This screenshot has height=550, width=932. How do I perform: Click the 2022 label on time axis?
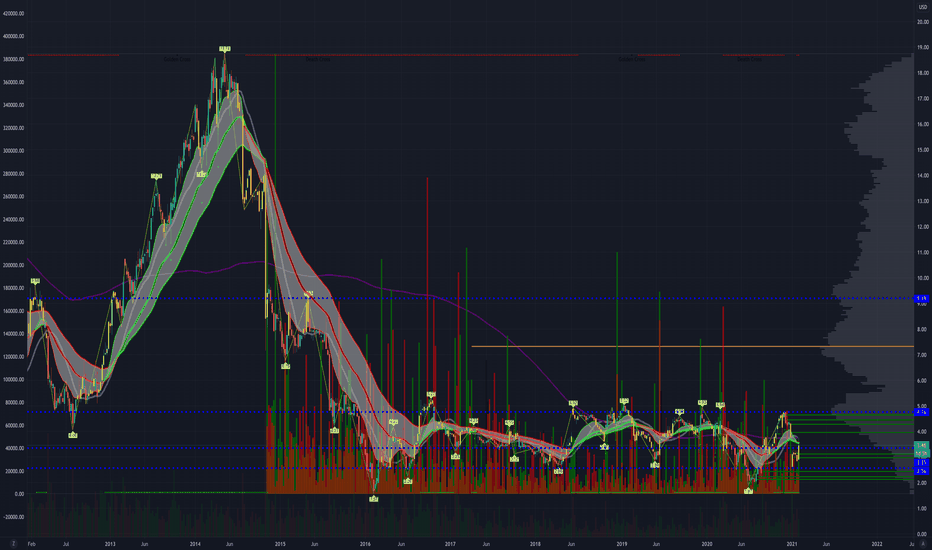point(877,544)
